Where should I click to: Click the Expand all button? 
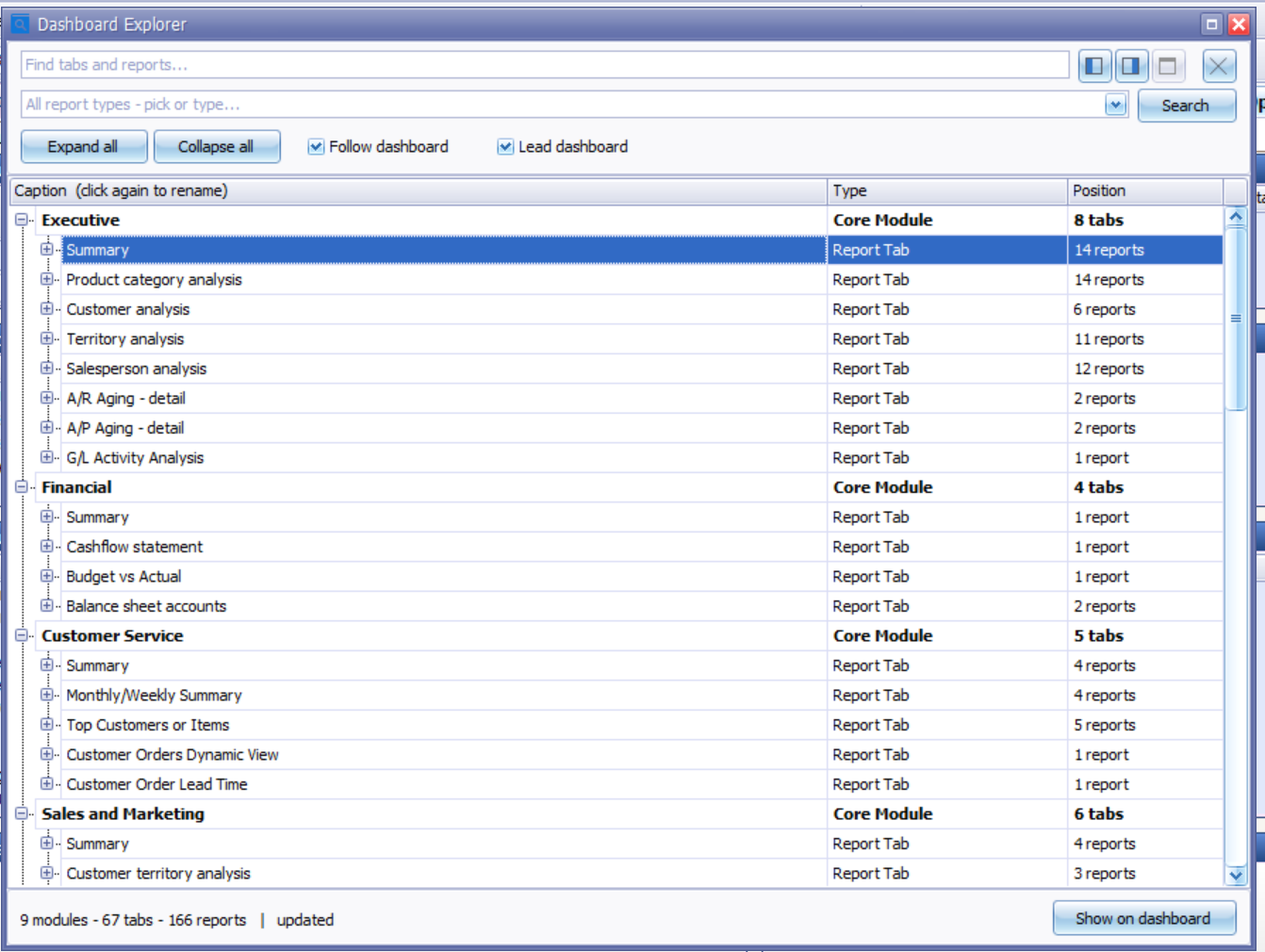pyautogui.click(x=84, y=146)
